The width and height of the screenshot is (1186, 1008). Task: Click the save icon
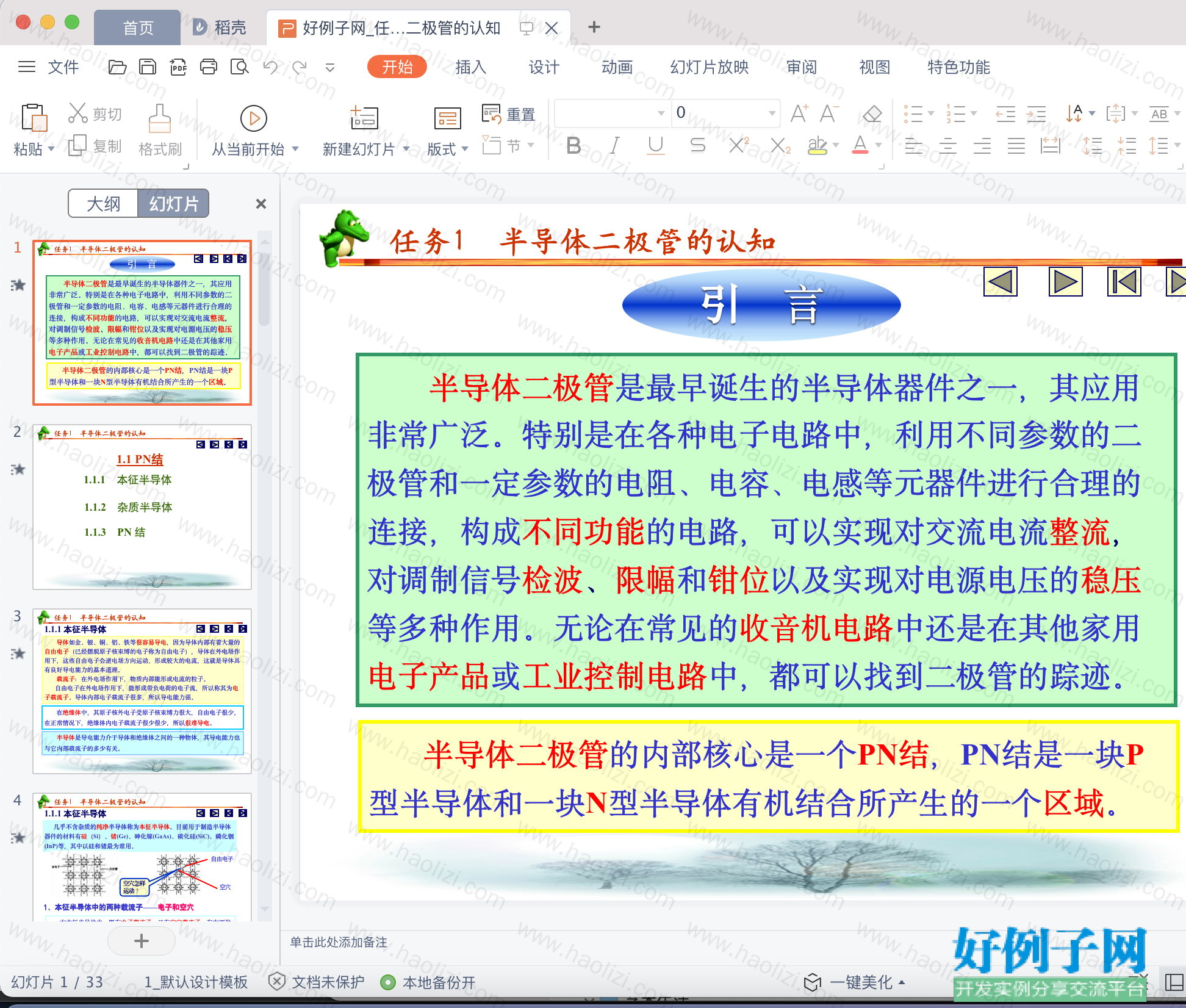(x=148, y=67)
